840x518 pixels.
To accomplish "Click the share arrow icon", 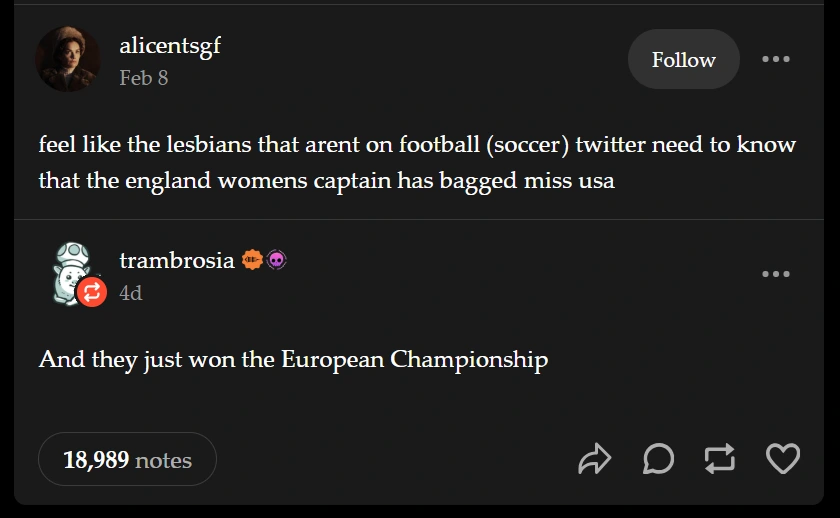I will click(x=595, y=459).
